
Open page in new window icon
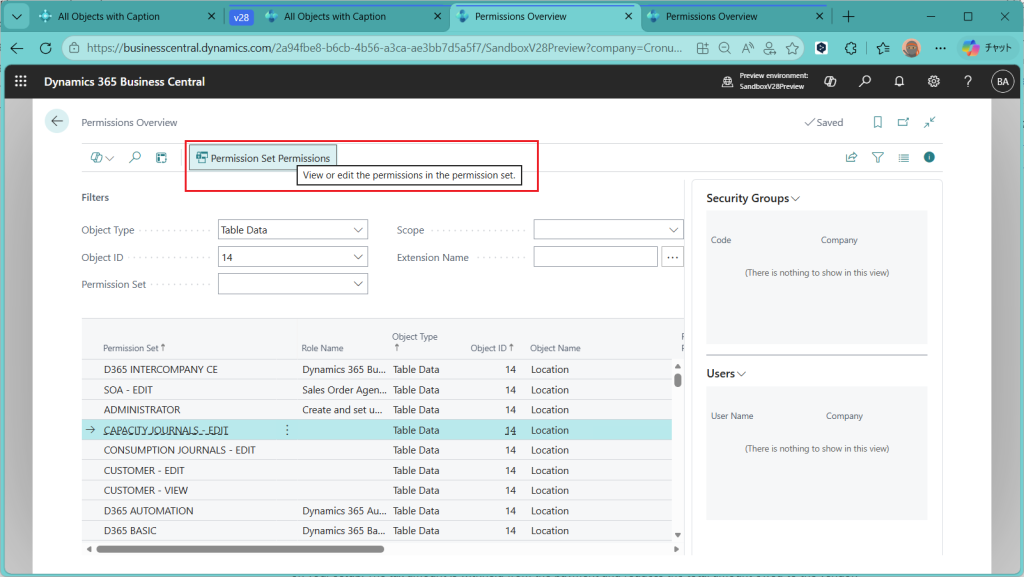coord(903,122)
